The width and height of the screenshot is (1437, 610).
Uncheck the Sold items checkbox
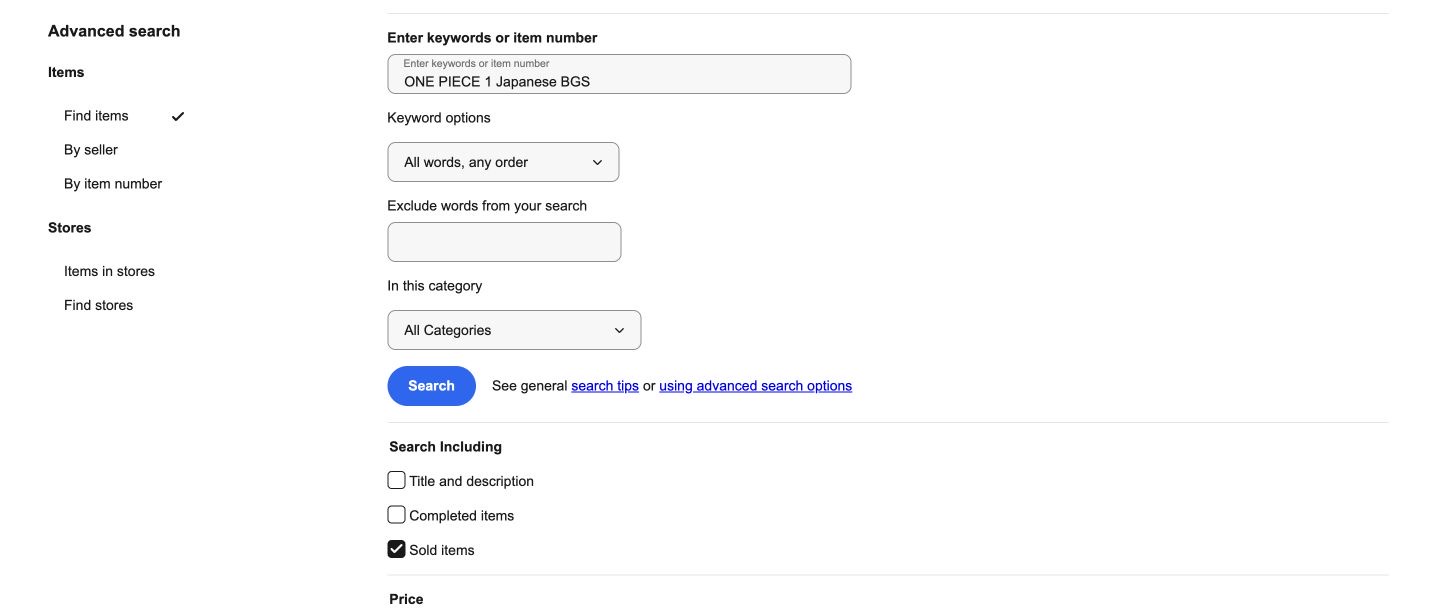click(396, 549)
